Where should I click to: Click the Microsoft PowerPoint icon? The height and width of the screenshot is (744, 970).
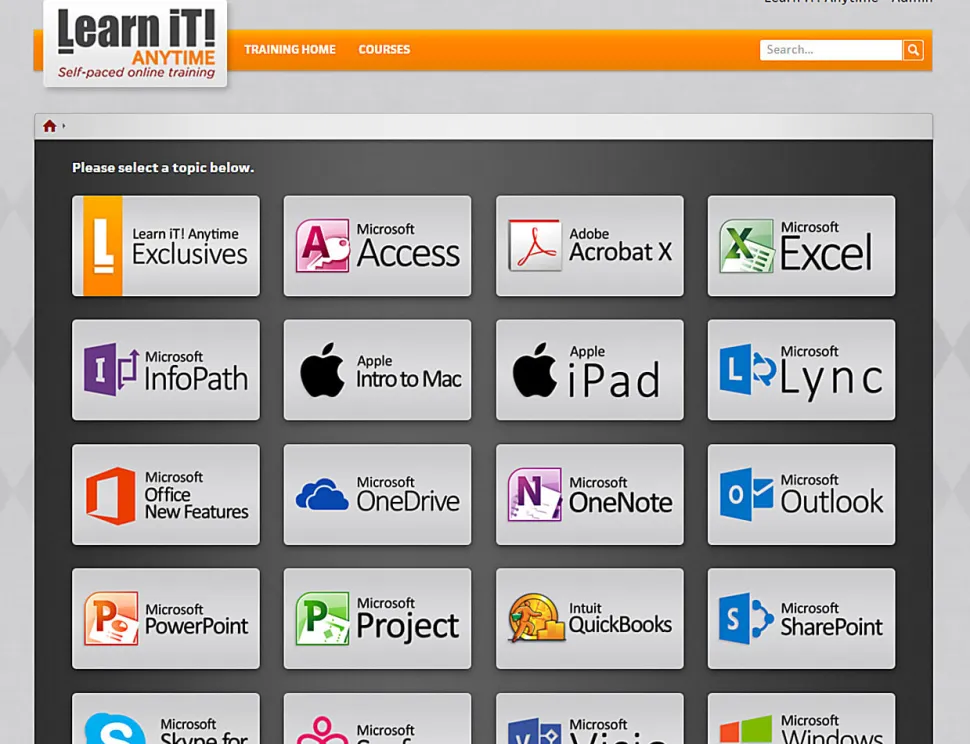click(111, 618)
